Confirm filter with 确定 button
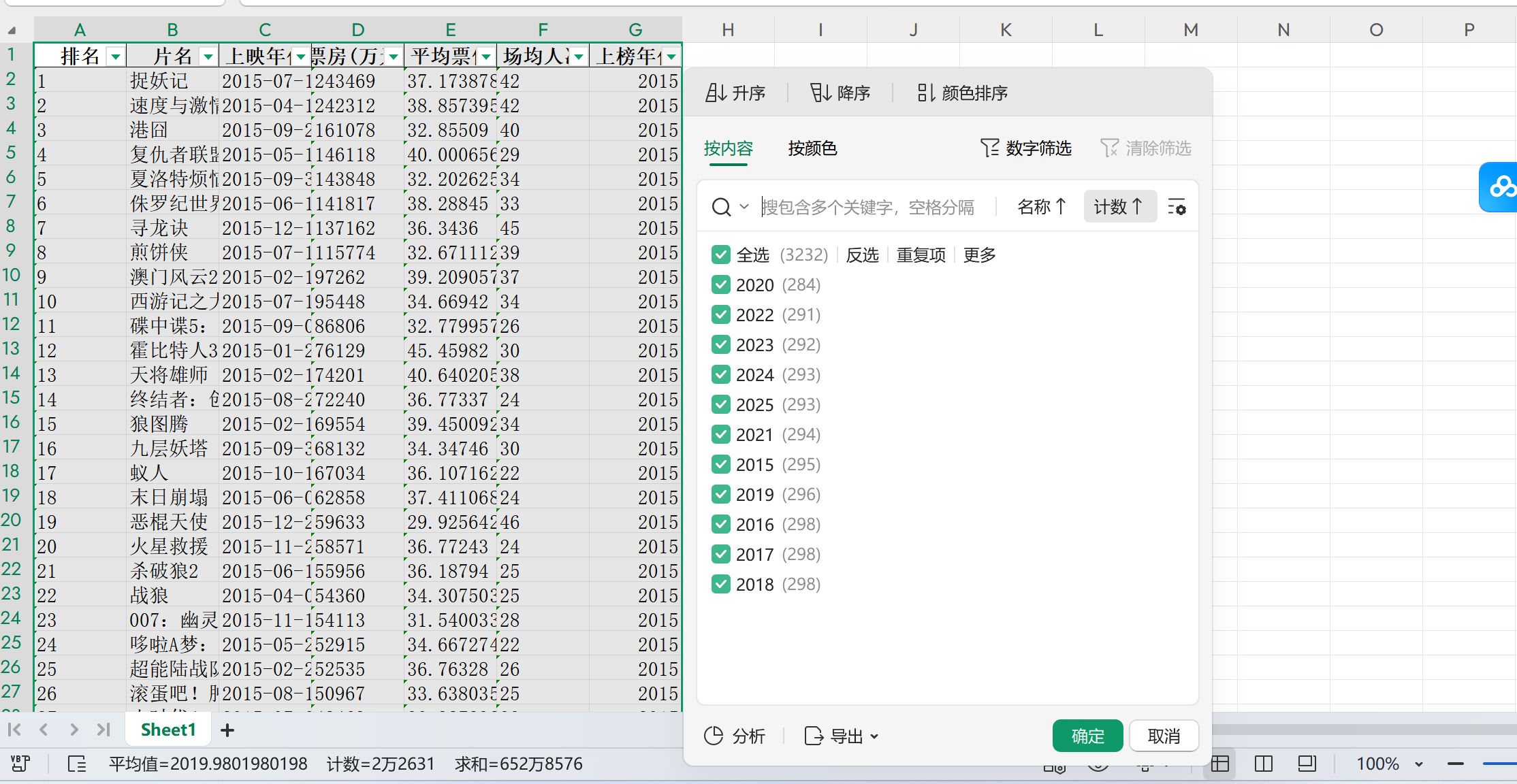This screenshot has height=784, width=1517. (1087, 736)
